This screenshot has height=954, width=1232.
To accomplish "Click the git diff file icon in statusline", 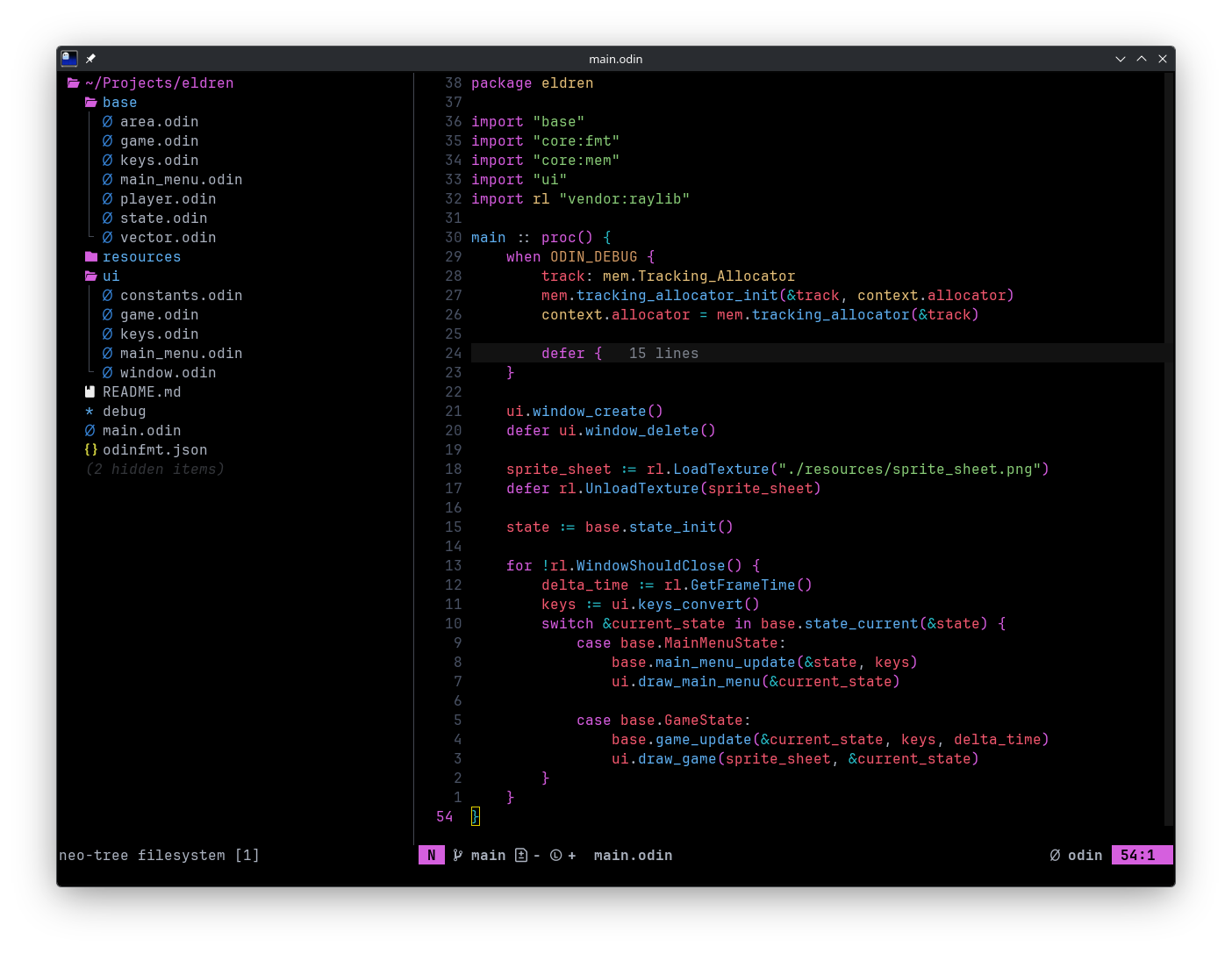I will coord(521,855).
